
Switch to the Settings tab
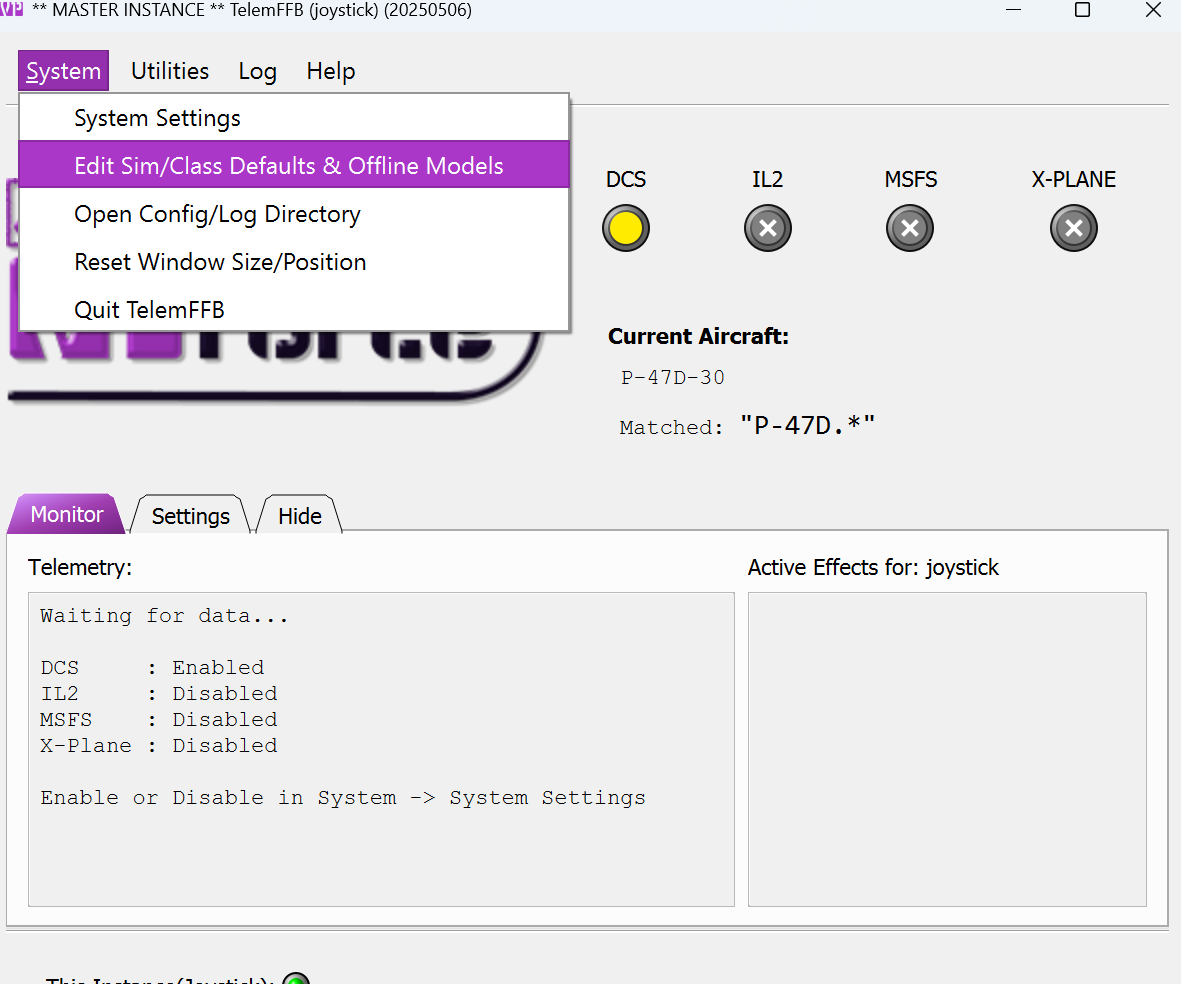pos(191,515)
